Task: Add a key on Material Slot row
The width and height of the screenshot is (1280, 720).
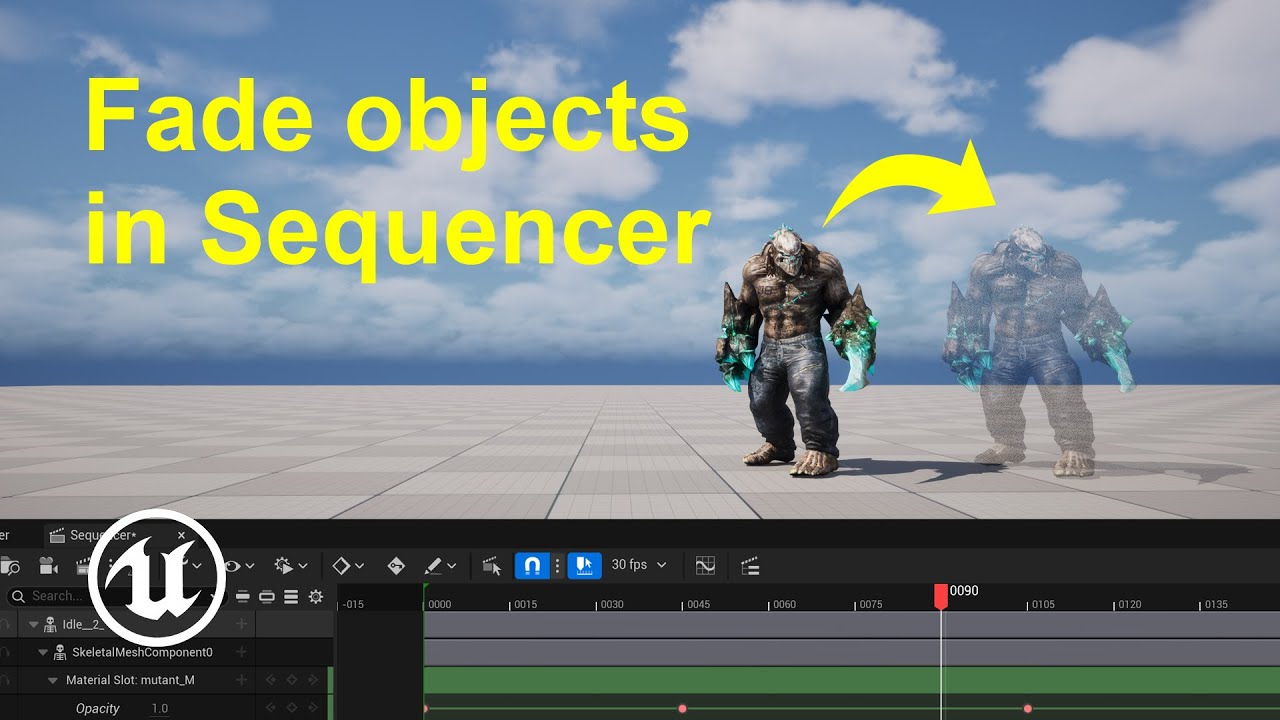Action: pyautogui.click(x=292, y=680)
